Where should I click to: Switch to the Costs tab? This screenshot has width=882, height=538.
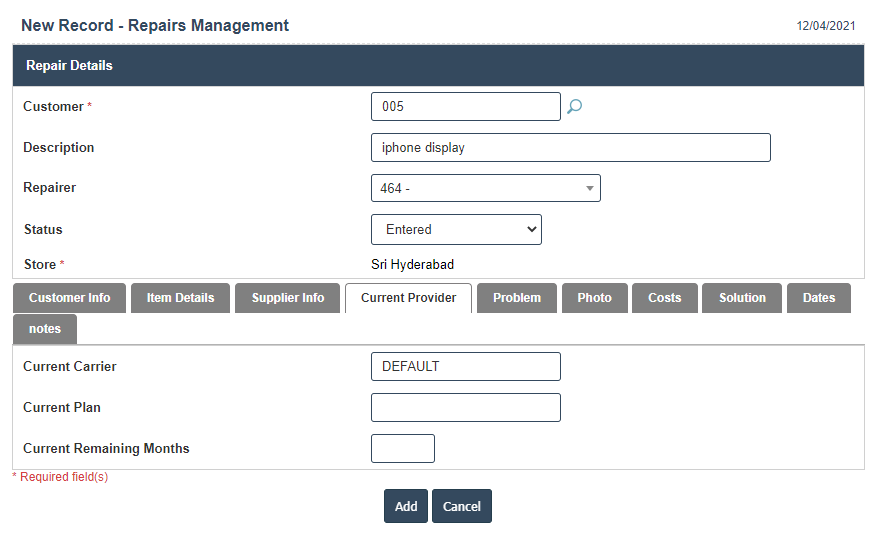pyautogui.click(x=664, y=298)
